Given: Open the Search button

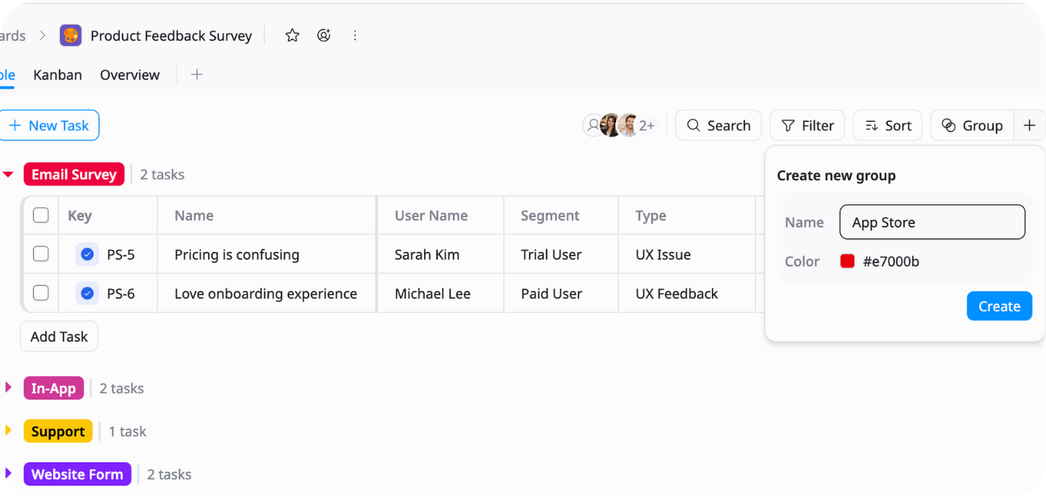Looking at the screenshot, I should [718, 125].
